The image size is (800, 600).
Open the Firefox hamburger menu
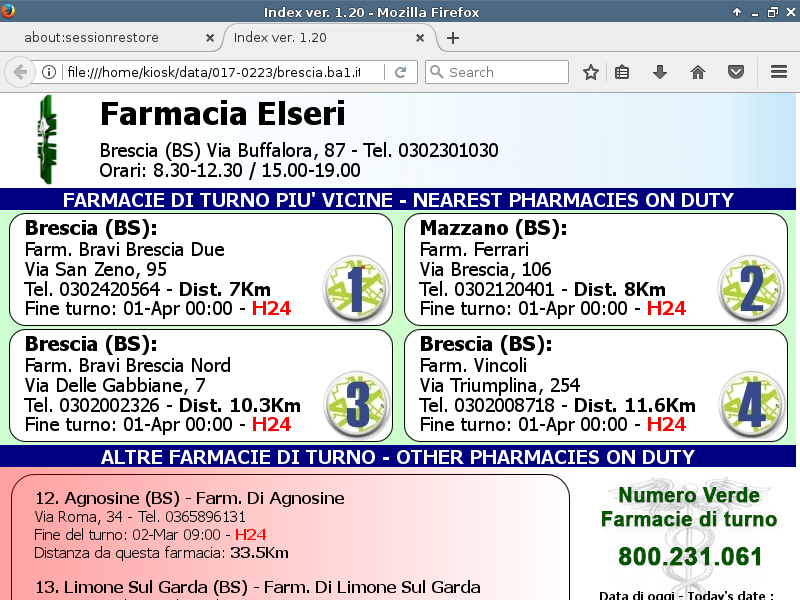point(779,72)
